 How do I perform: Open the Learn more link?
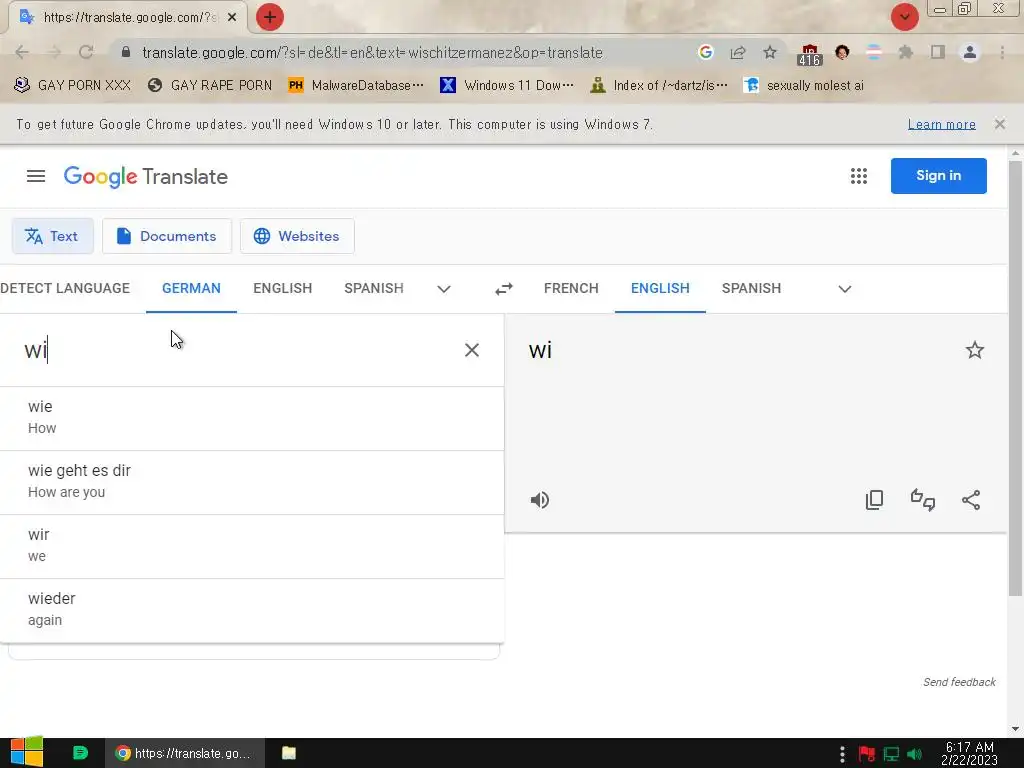tap(942, 124)
